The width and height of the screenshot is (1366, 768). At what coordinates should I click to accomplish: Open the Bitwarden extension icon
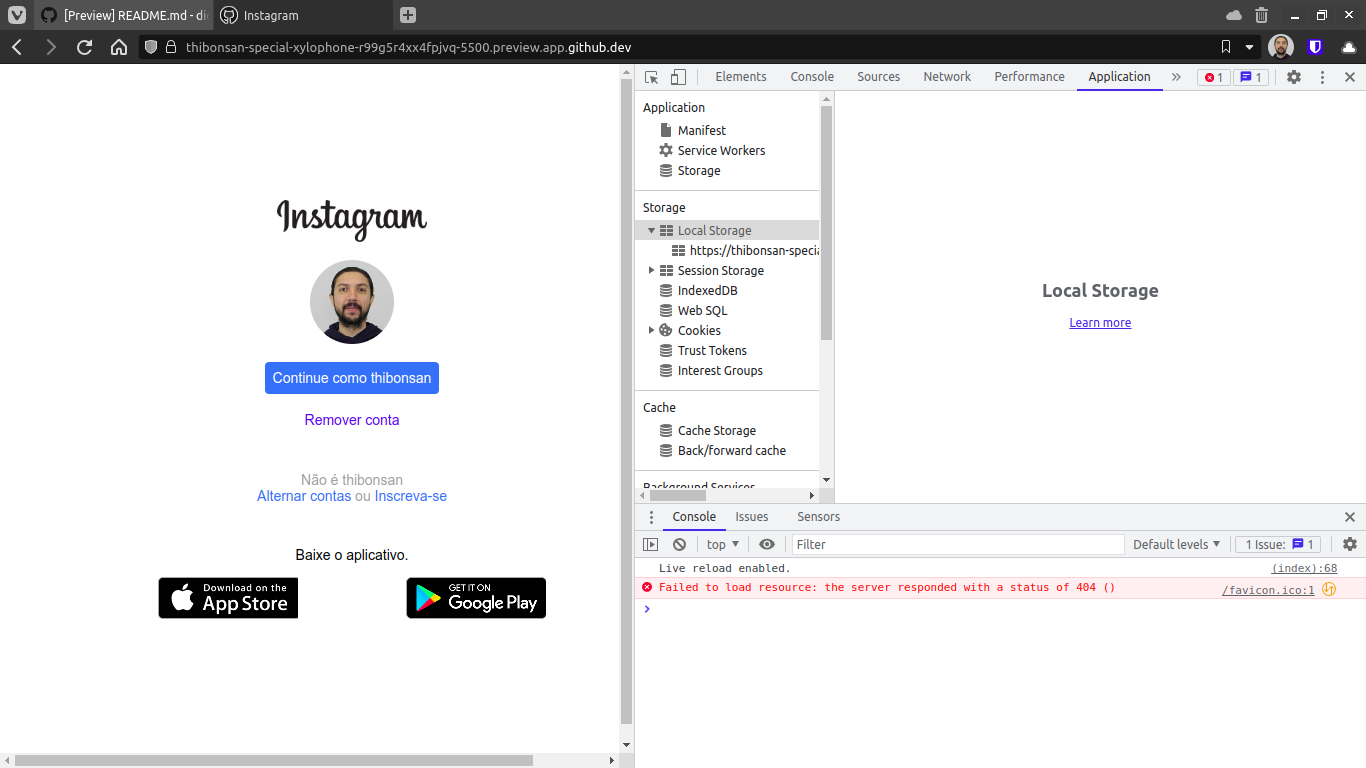1315,47
